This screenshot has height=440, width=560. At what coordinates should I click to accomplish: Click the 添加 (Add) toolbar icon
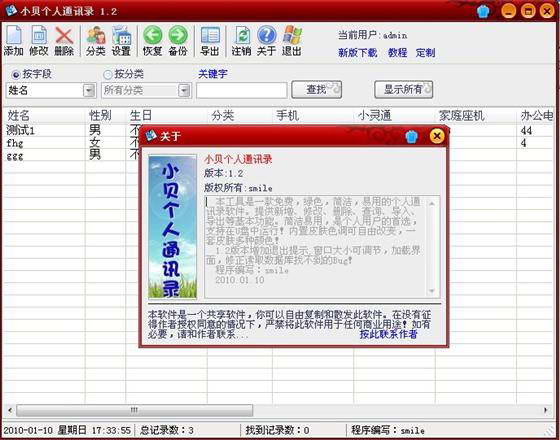click(14, 40)
